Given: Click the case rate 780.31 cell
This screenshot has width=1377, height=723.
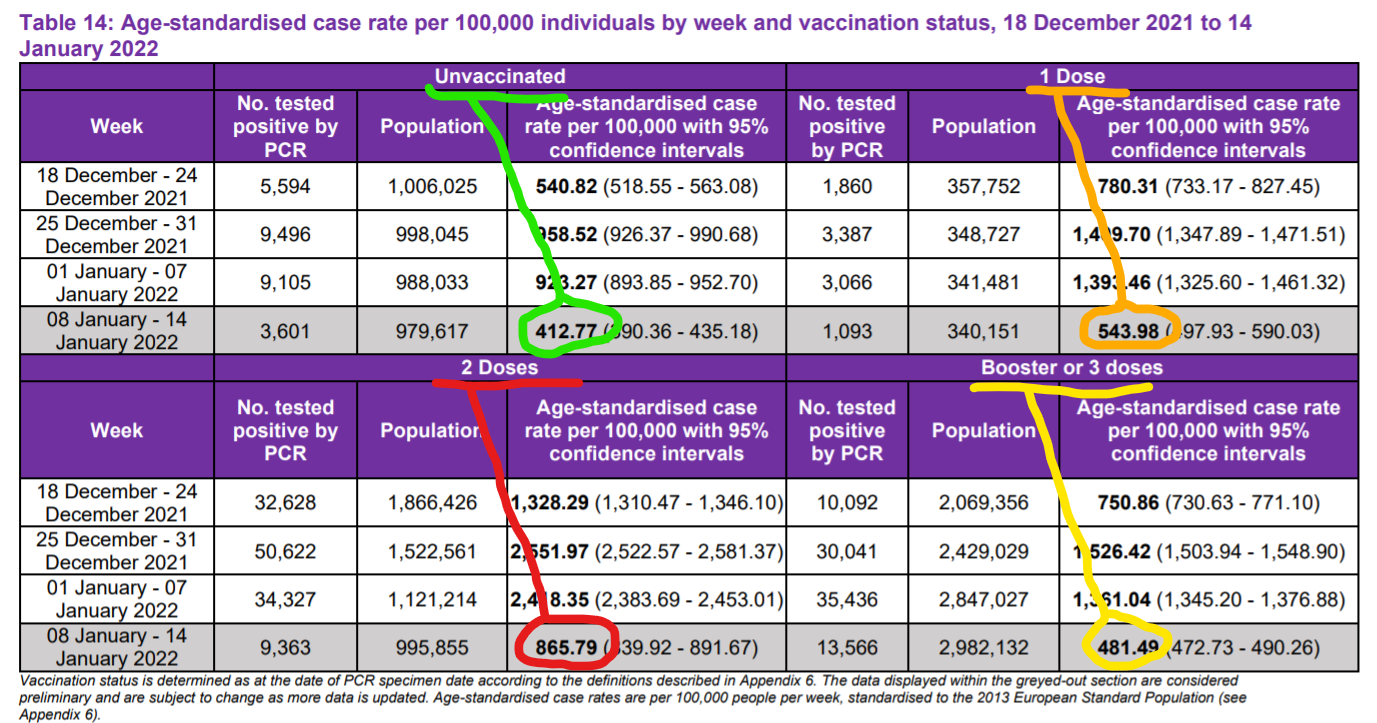Looking at the screenshot, I should pos(1208,186).
